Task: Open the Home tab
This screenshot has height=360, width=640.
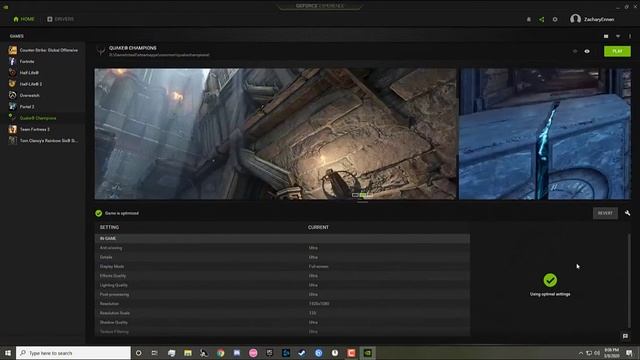Action: (24, 19)
